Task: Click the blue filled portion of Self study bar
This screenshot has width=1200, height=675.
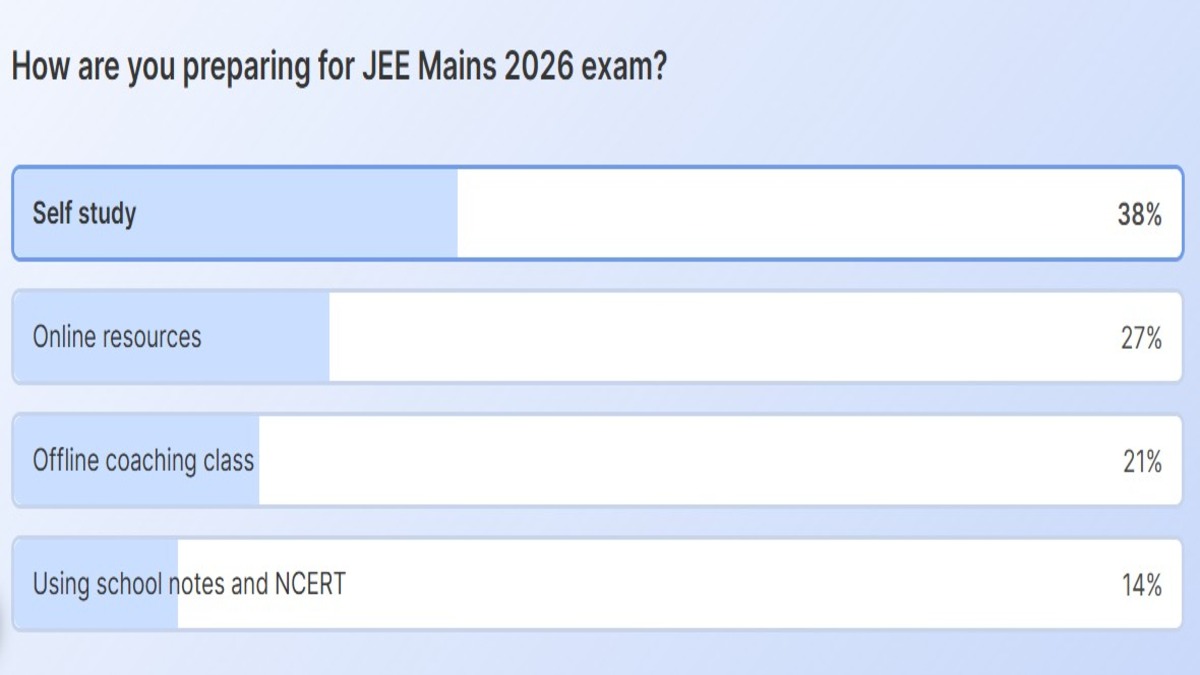Action: pos(300,214)
